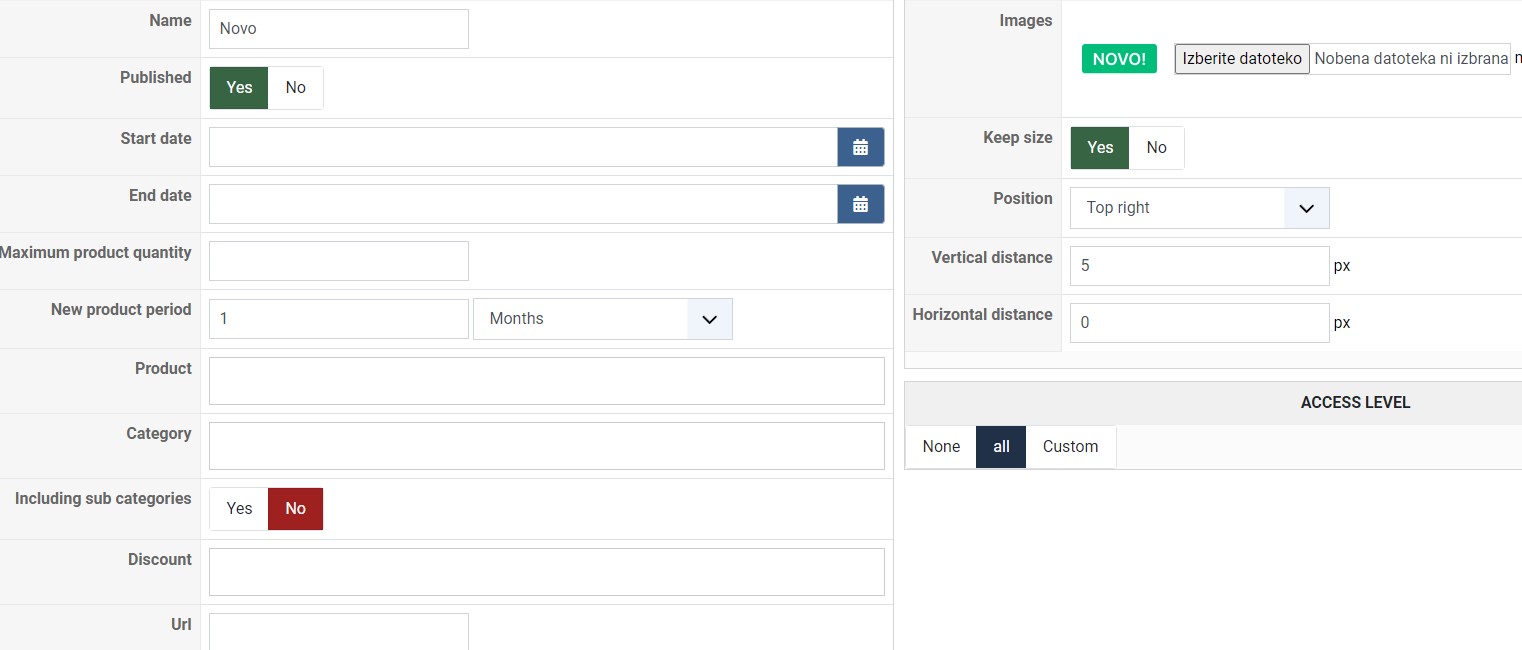
Task: Choose Custom access level
Action: (x=1070, y=447)
